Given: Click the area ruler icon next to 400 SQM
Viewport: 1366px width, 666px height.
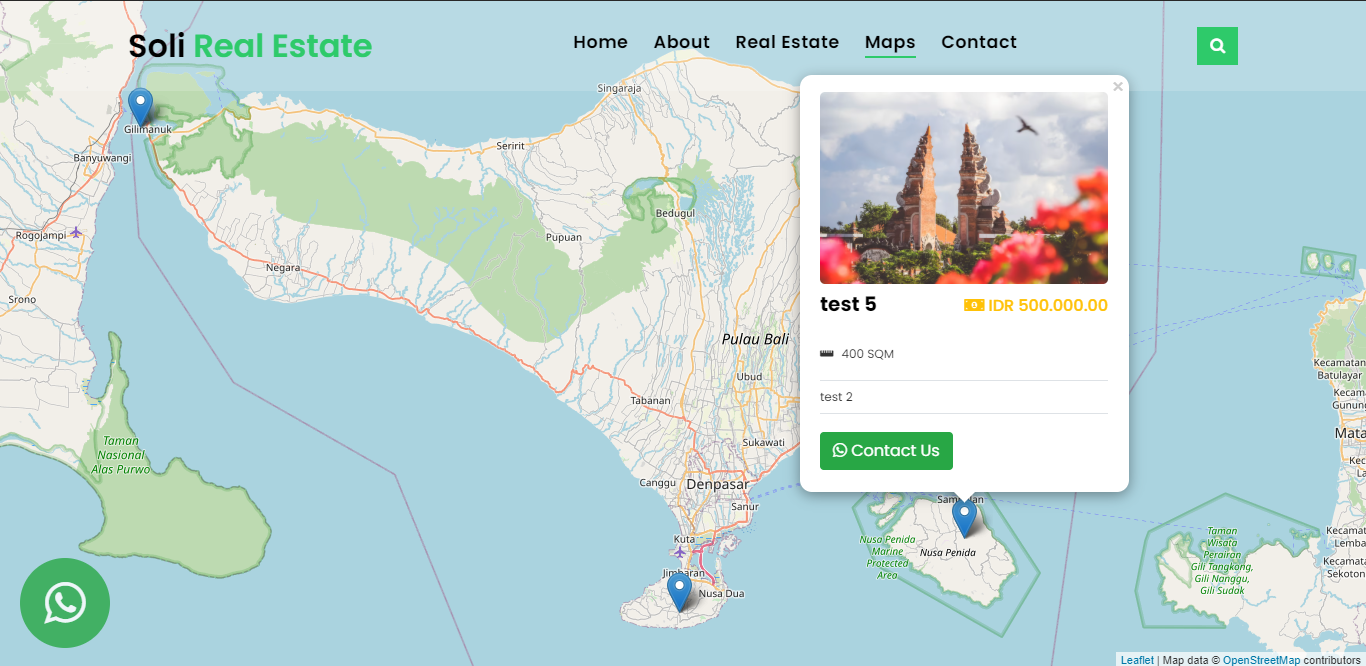Looking at the screenshot, I should point(827,353).
